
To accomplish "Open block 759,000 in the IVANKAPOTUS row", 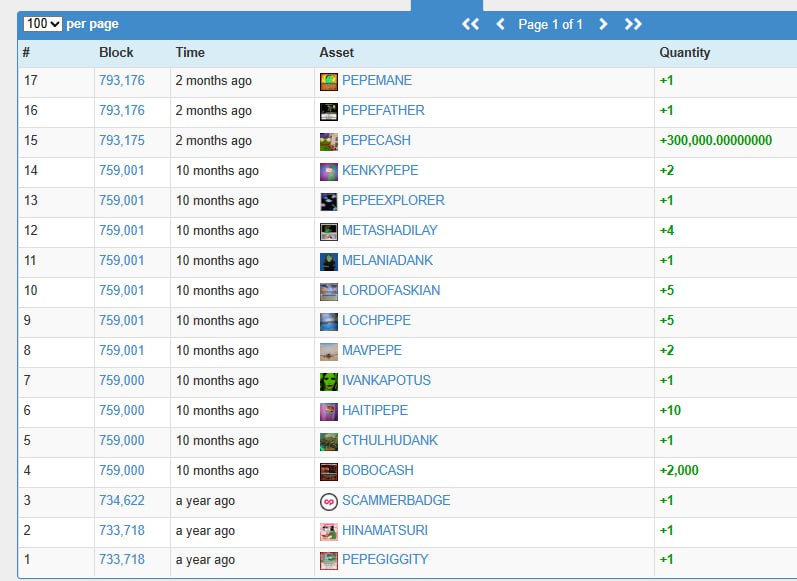I will tap(122, 380).
